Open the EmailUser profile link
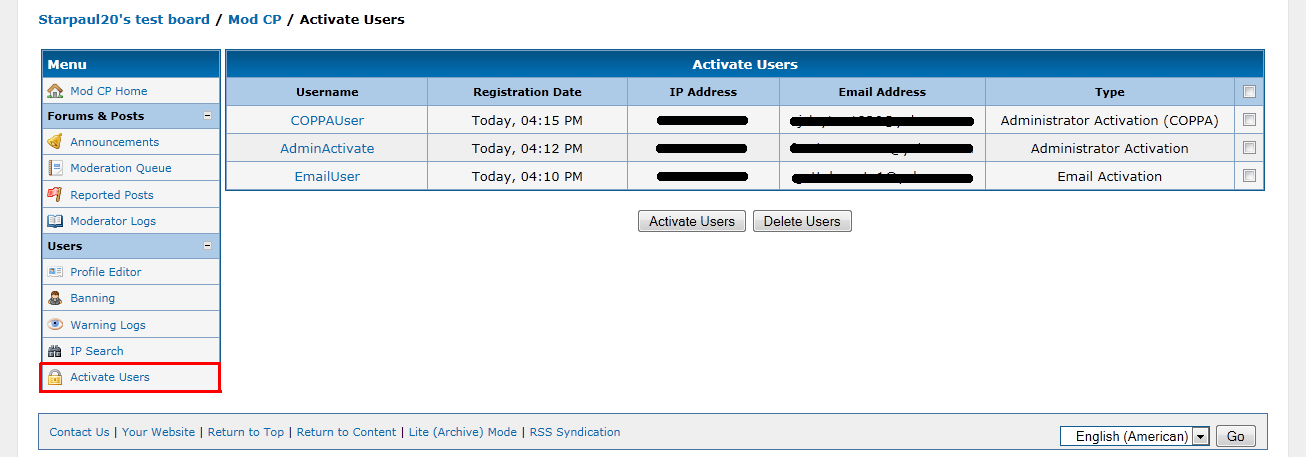1306x457 pixels. tap(327, 176)
